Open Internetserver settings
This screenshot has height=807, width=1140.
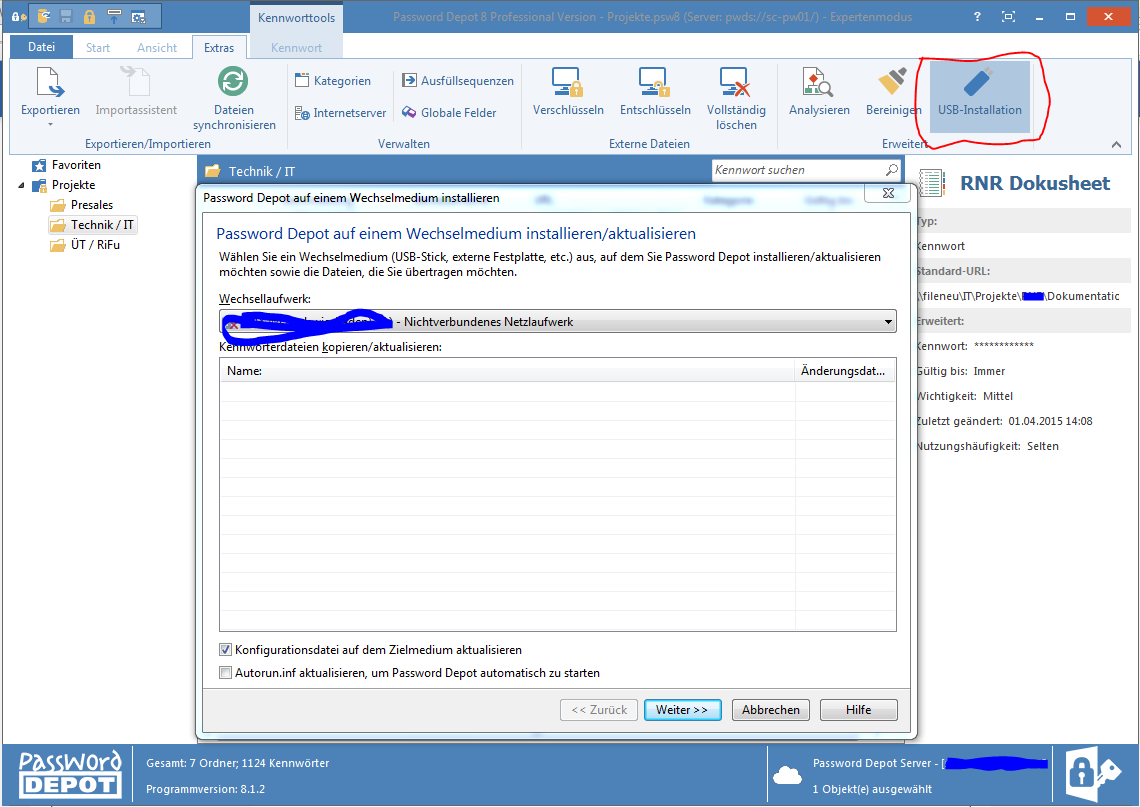pos(340,113)
